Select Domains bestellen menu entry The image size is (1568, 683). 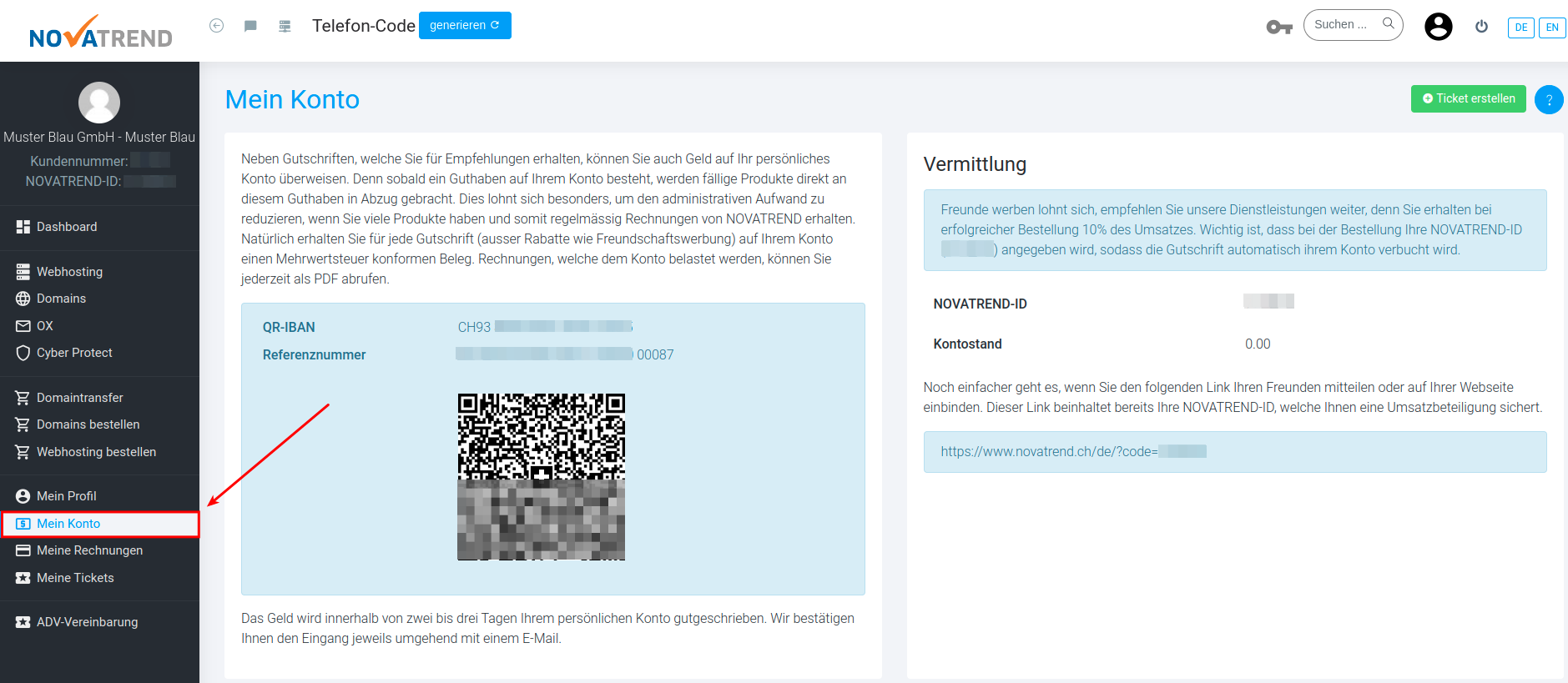(x=99, y=424)
